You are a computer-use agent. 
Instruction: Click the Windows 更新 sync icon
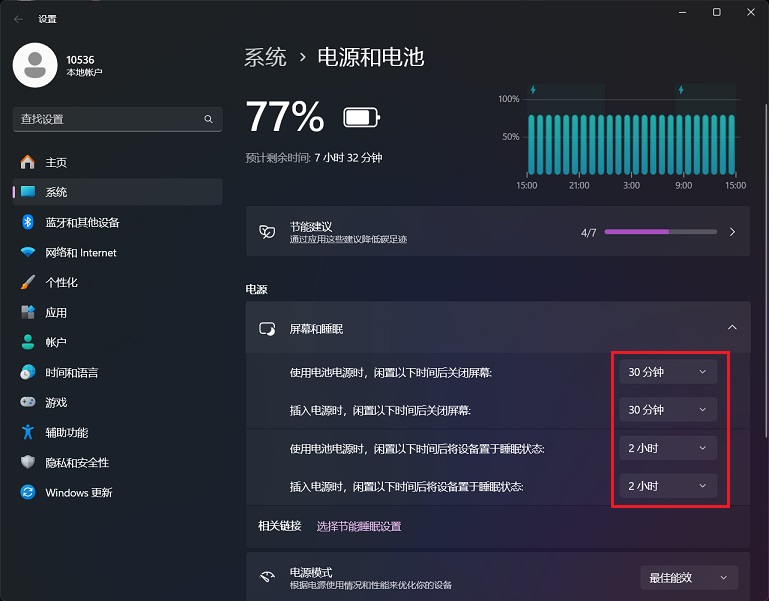click(x=28, y=492)
